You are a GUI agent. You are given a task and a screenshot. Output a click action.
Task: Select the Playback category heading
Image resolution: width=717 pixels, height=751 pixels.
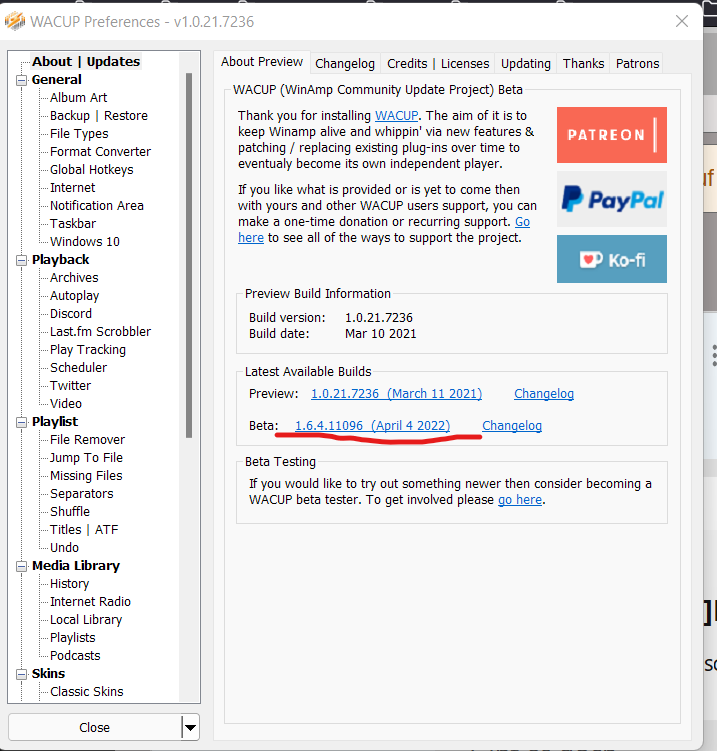(x=60, y=260)
